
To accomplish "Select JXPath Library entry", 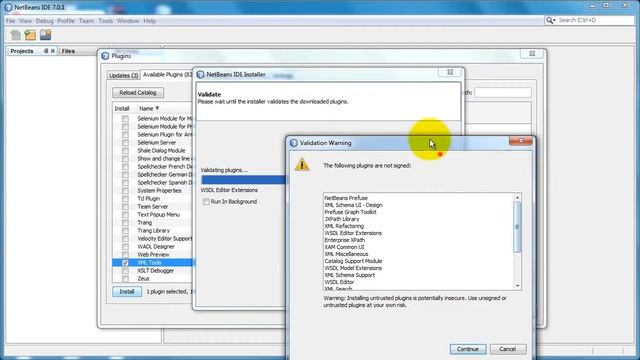I will point(342,219).
